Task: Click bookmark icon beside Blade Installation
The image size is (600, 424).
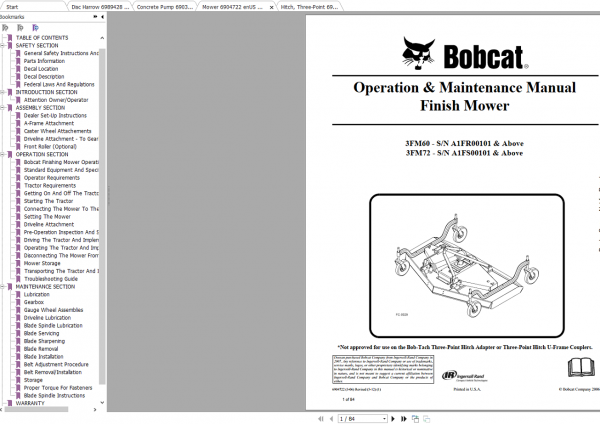Action: pos(18,357)
